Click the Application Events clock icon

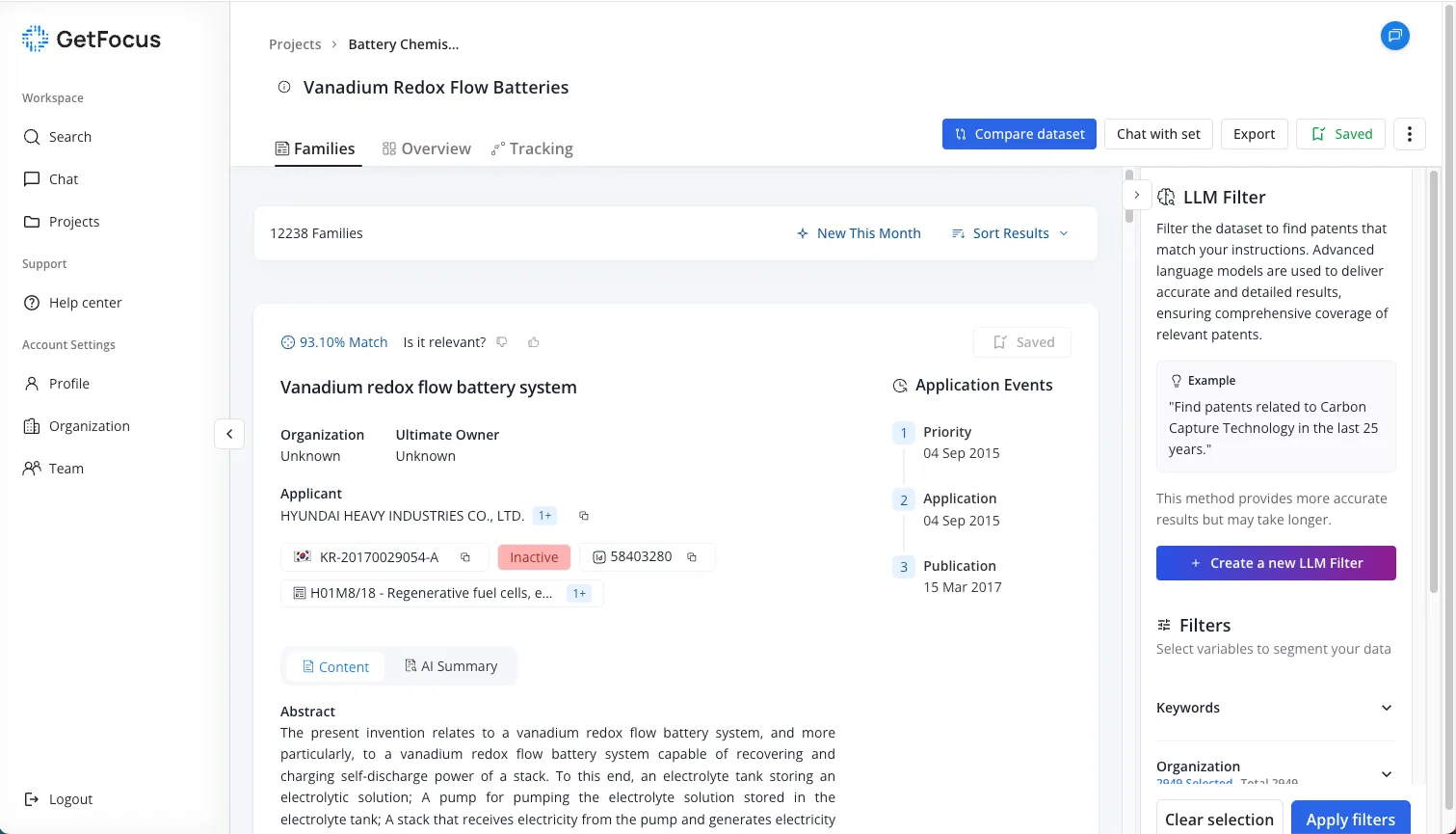point(900,386)
